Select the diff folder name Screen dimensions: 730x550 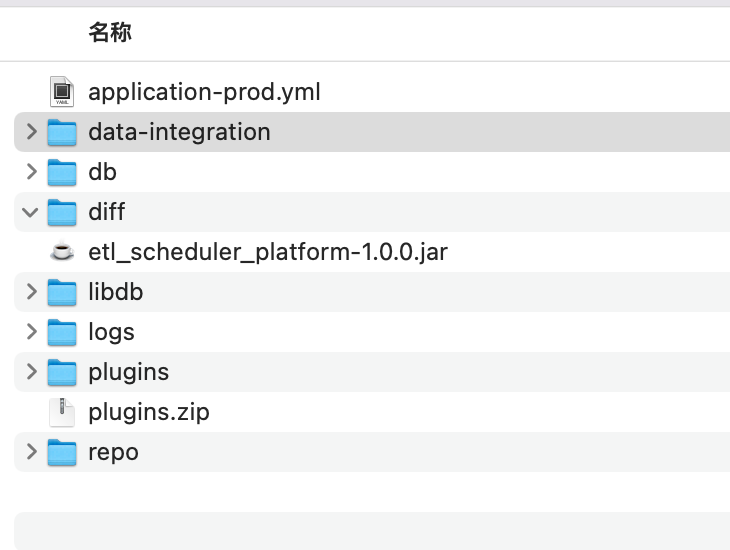coord(106,212)
